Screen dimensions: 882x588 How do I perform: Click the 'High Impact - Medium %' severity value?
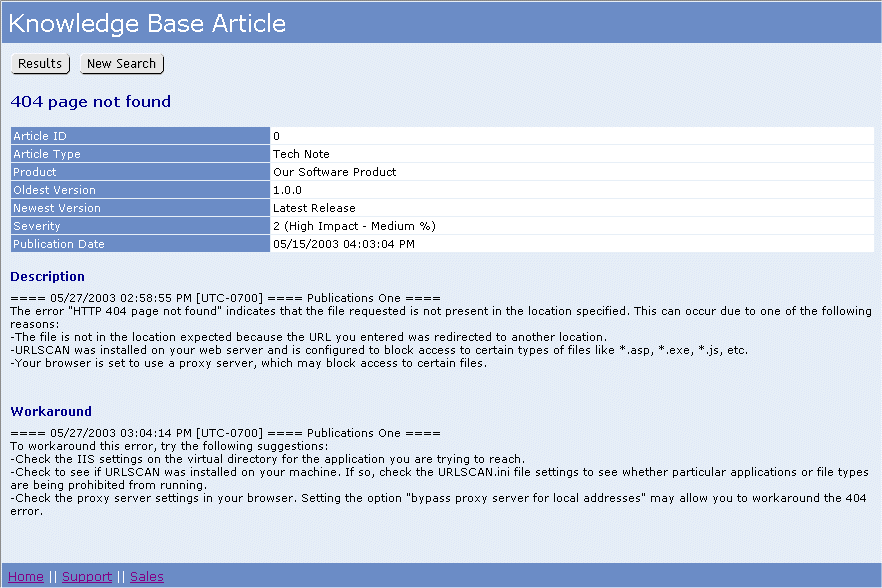(354, 226)
